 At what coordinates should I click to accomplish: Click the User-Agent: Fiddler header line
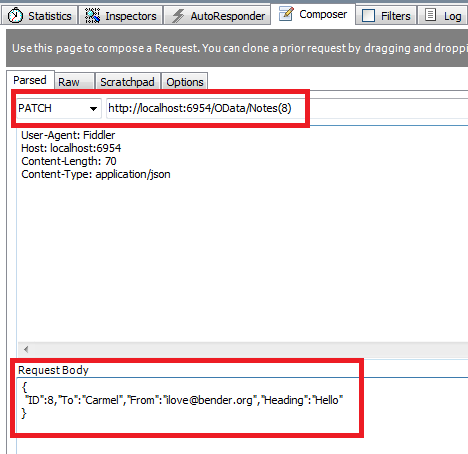[x=68, y=135]
